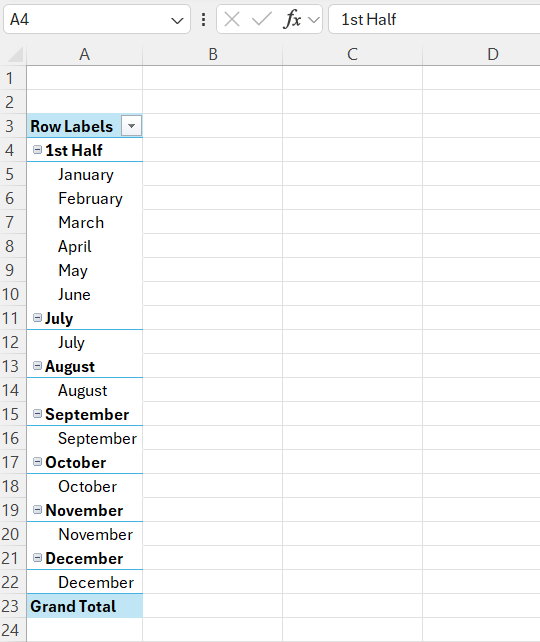Select the October item in row 18
The height and width of the screenshot is (642, 540).
(x=88, y=487)
